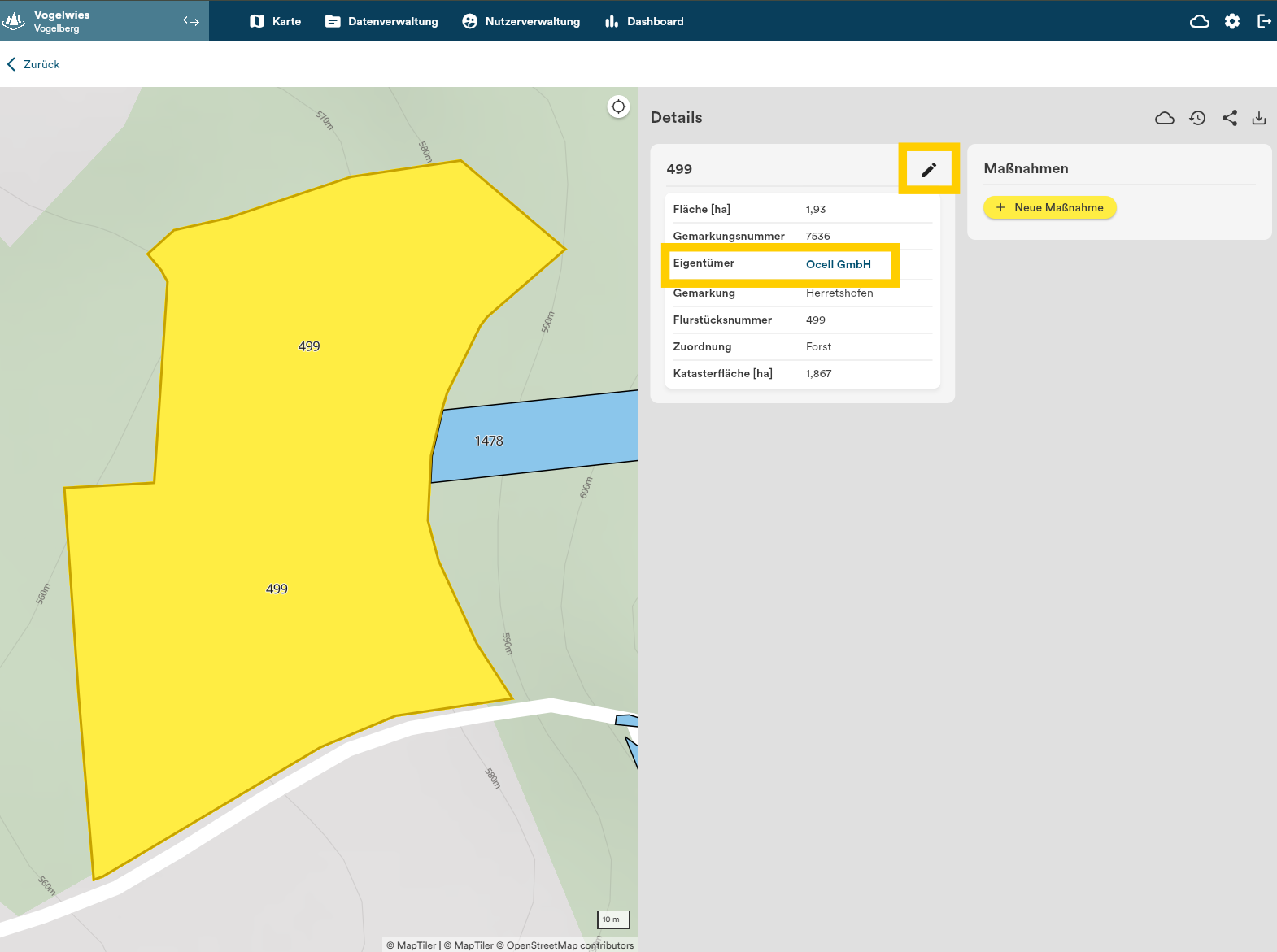Go back using the Zurück link

pyautogui.click(x=33, y=64)
